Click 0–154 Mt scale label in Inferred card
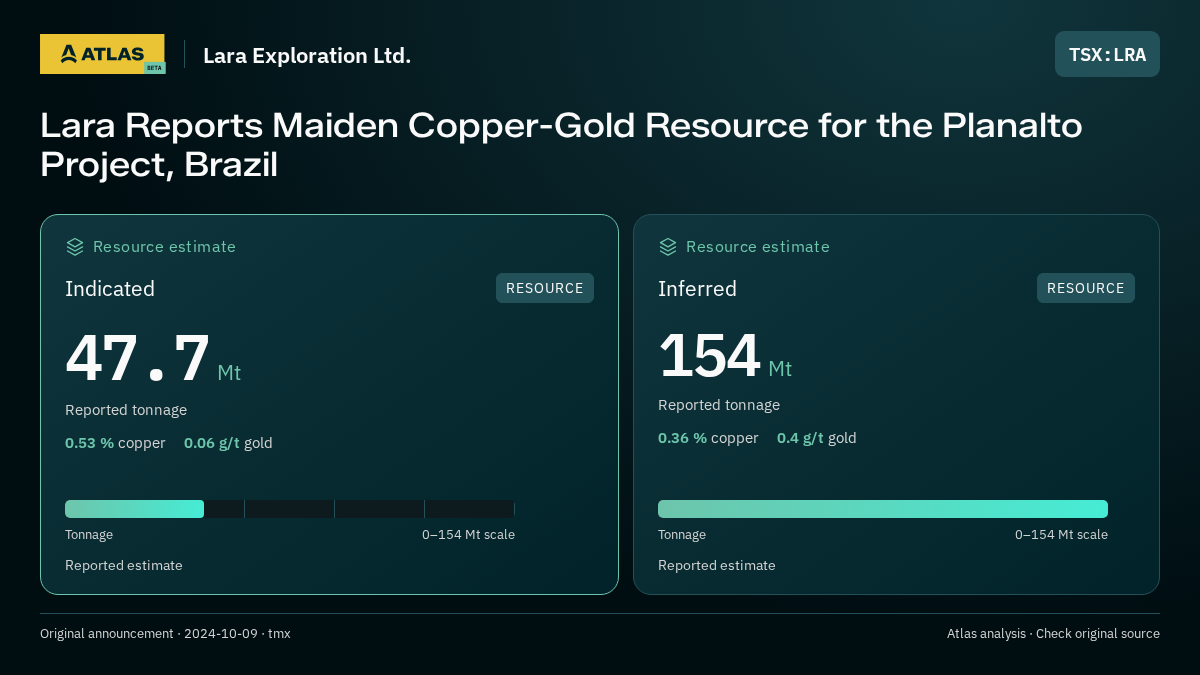This screenshot has width=1200, height=675. click(x=1061, y=535)
